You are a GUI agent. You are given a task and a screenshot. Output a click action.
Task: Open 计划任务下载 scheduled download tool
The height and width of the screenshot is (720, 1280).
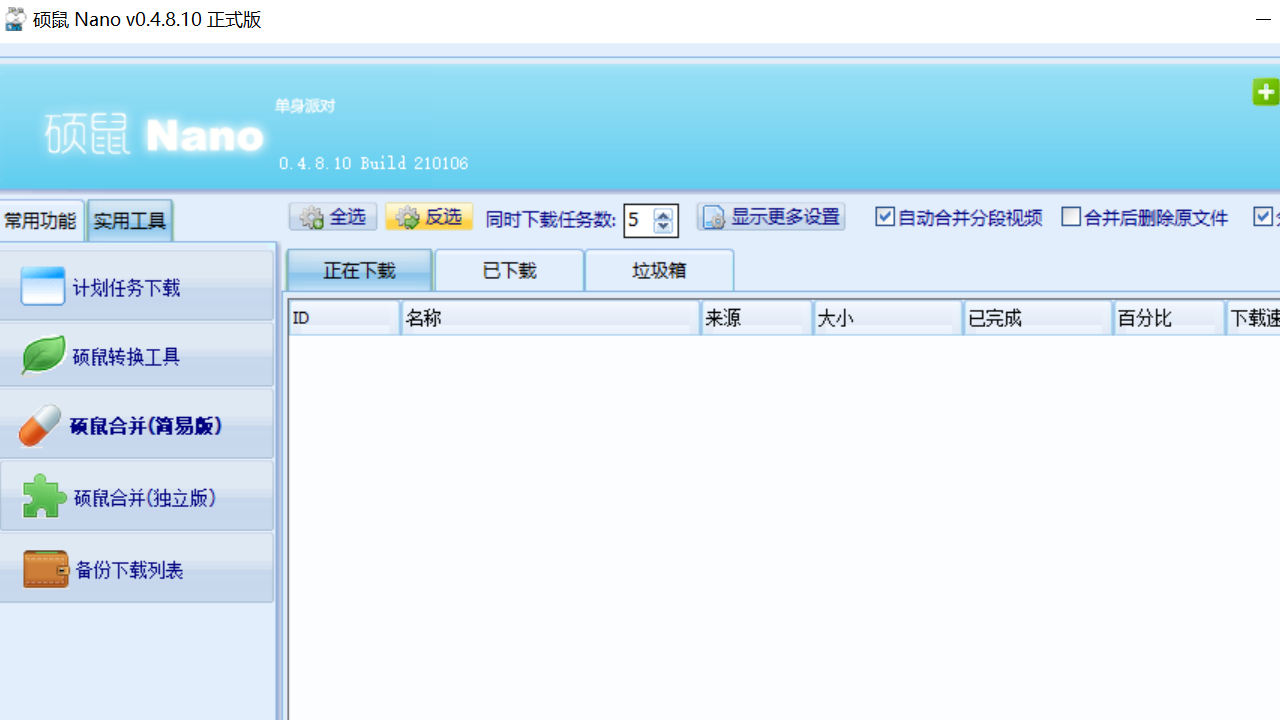point(137,286)
